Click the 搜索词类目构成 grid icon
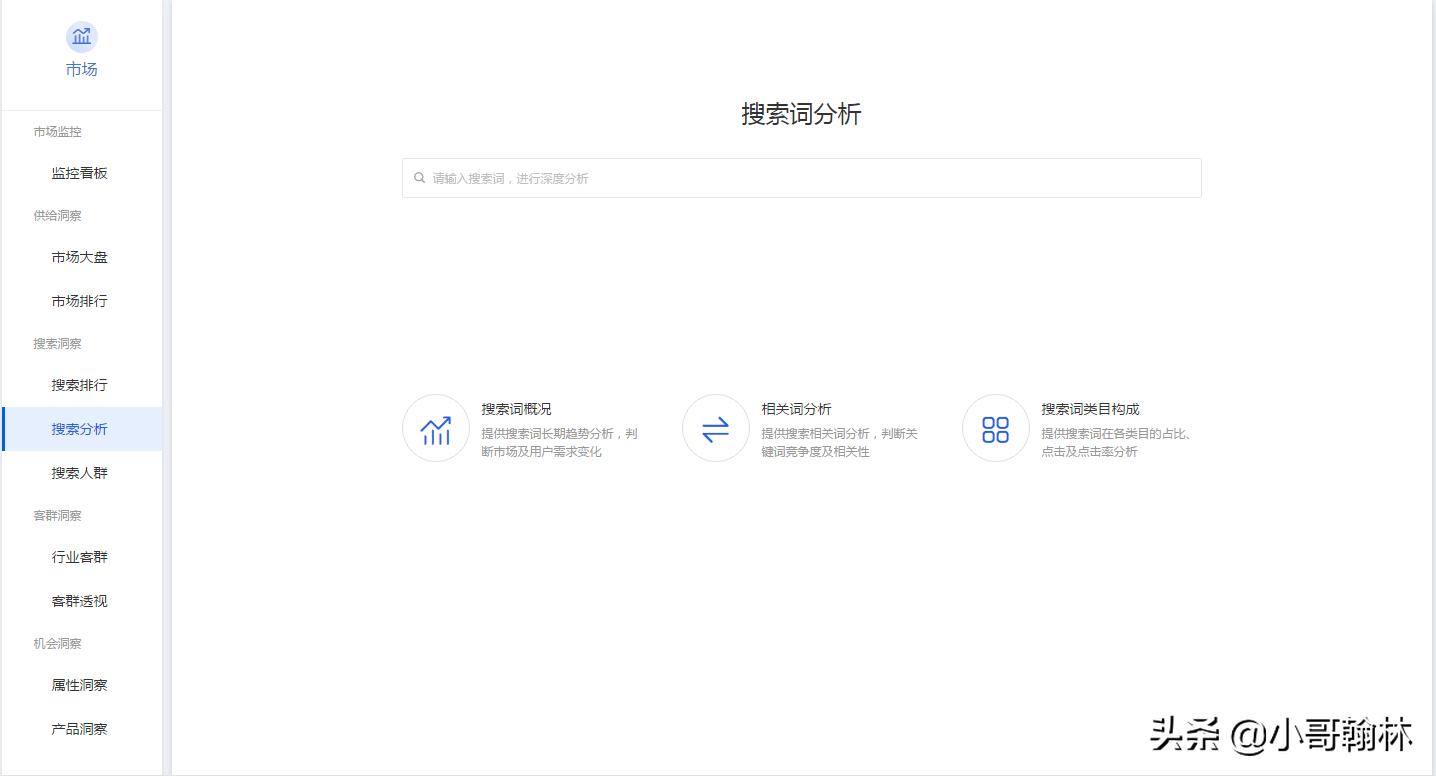1436x776 pixels. pos(995,428)
